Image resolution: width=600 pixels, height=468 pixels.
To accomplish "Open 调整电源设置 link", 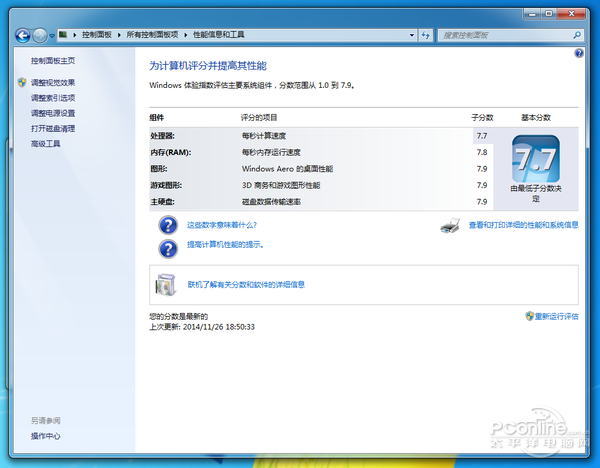I will [53, 113].
